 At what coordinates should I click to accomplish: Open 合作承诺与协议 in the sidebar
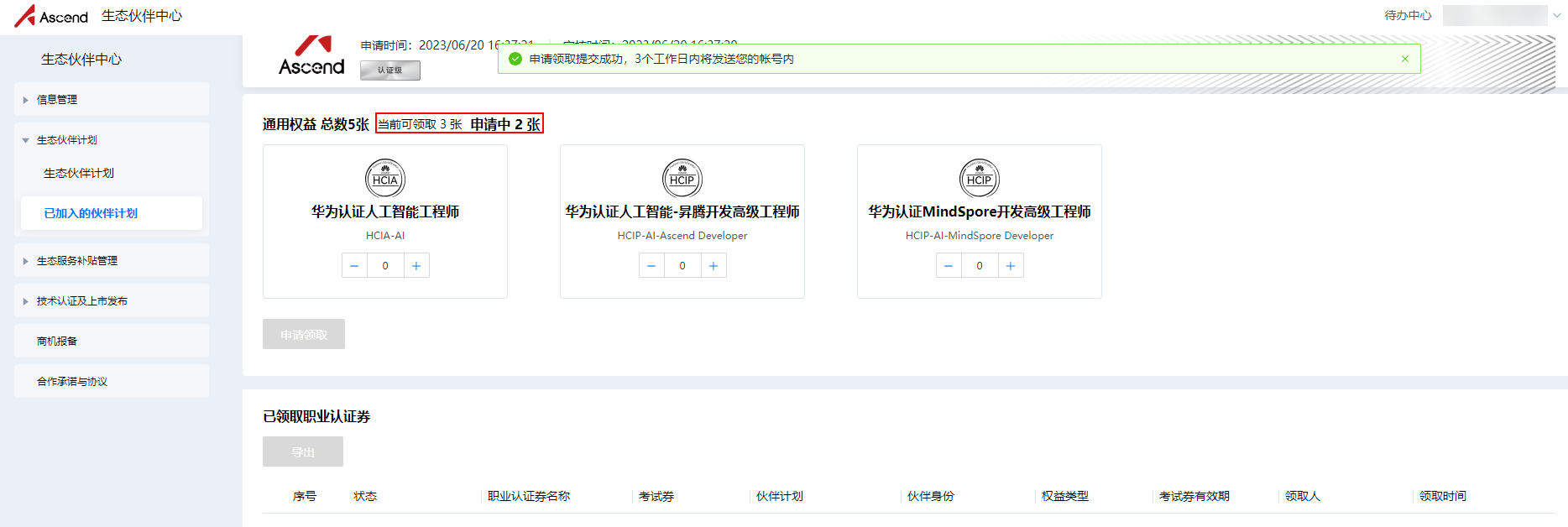click(x=112, y=381)
